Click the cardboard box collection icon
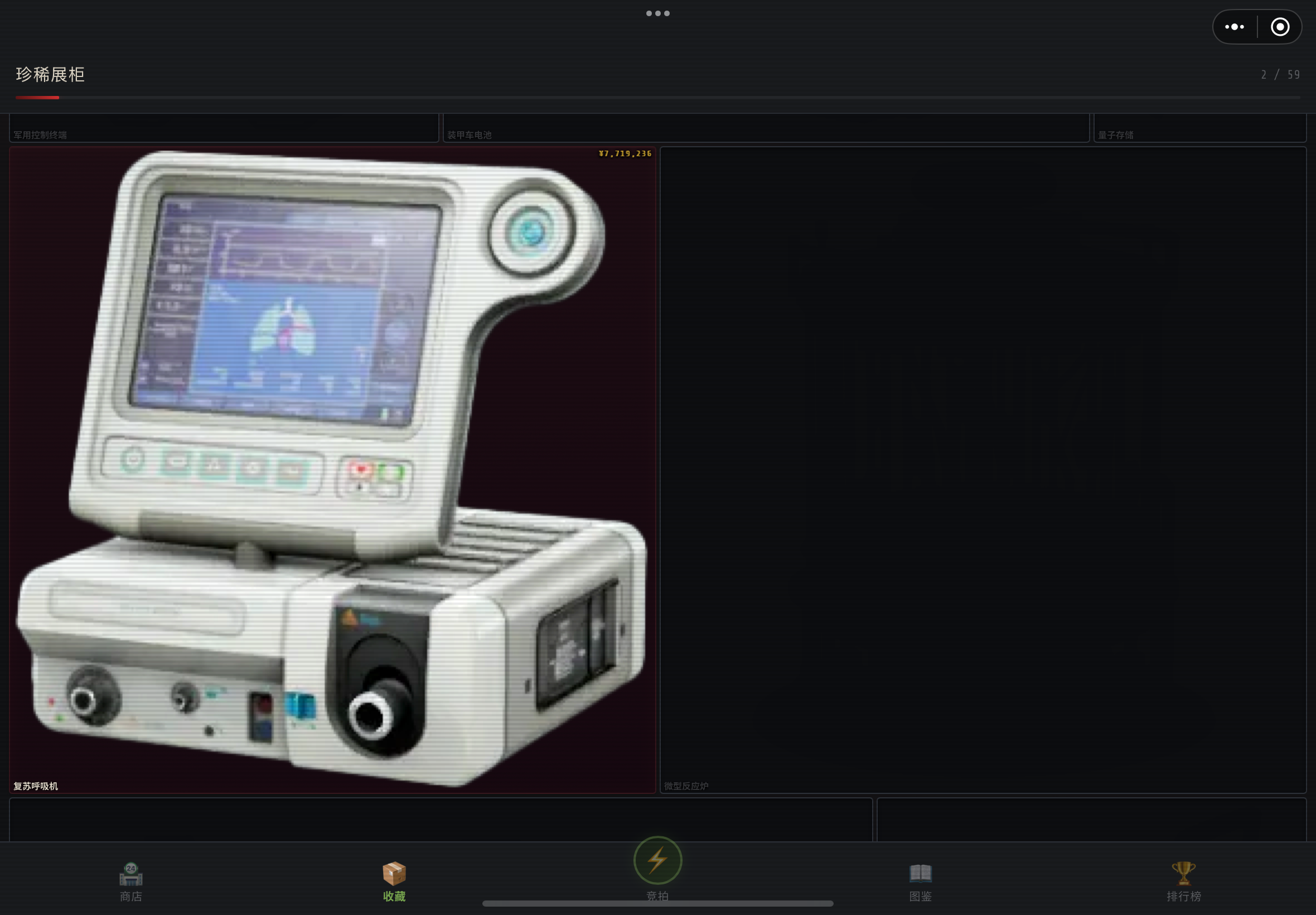This screenshot has height=915, width=1316. pyautogui.click(x=394, y=874)
